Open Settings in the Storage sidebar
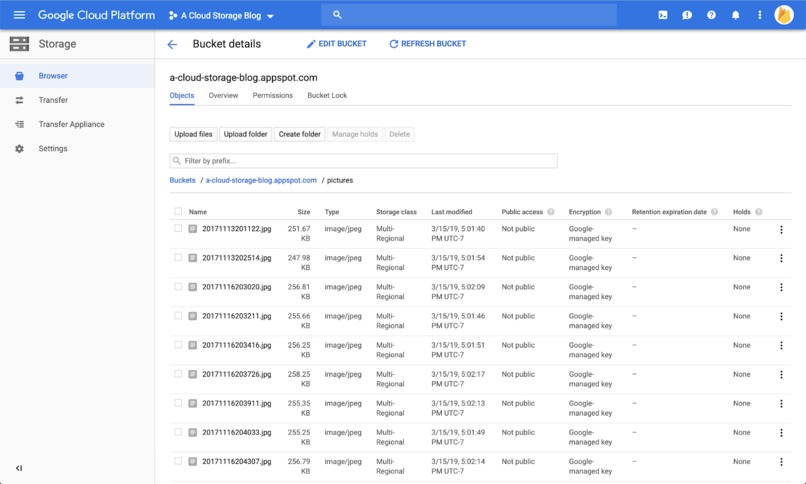This screenshot has height=484, width=806. 77,148
